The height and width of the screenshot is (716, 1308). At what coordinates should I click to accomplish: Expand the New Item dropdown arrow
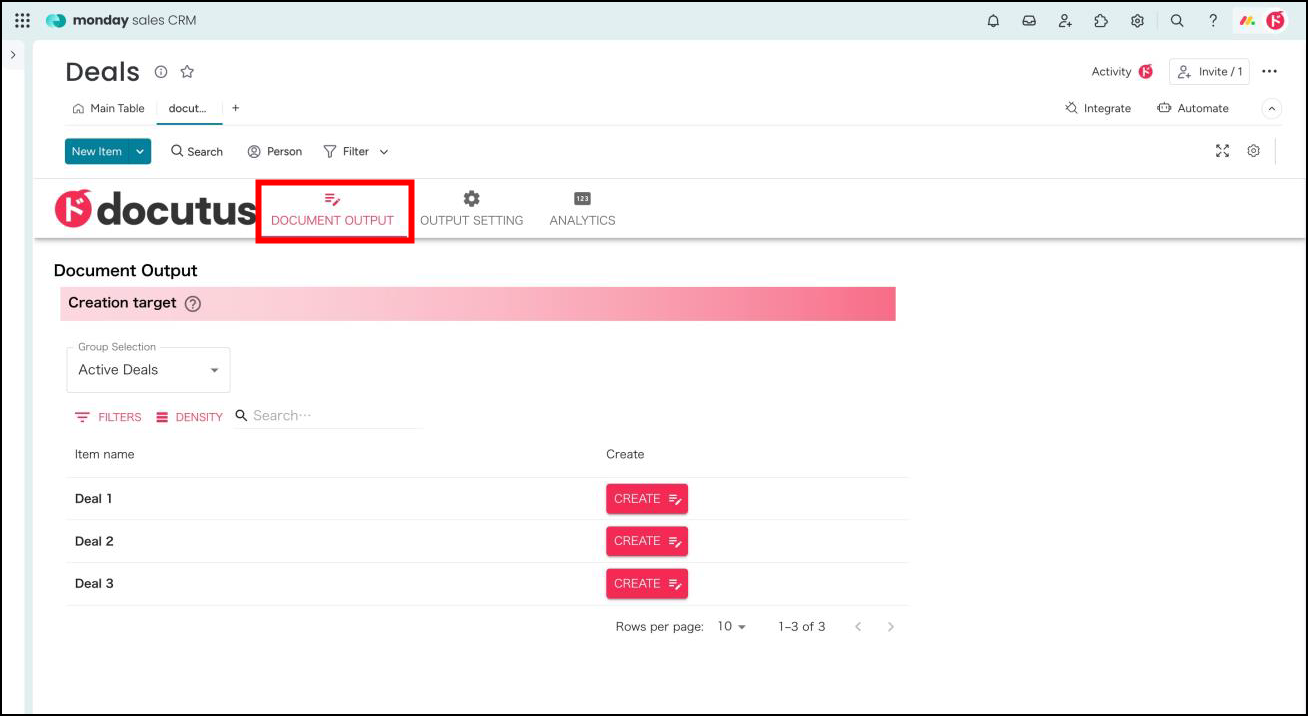140,152
